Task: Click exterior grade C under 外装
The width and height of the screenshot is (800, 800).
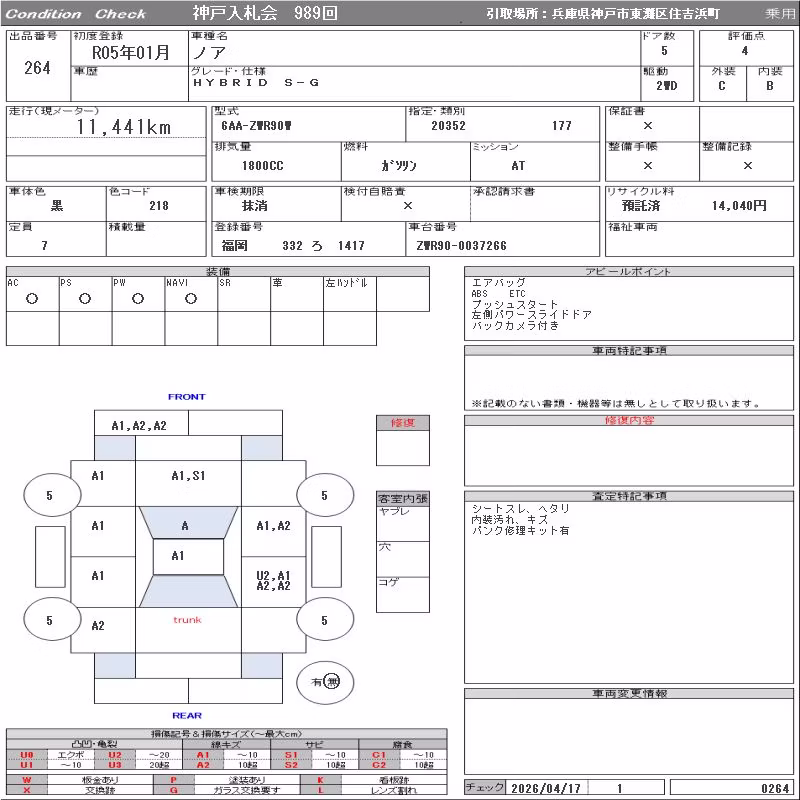Action: pyautogui.click(x=721, y=86)
